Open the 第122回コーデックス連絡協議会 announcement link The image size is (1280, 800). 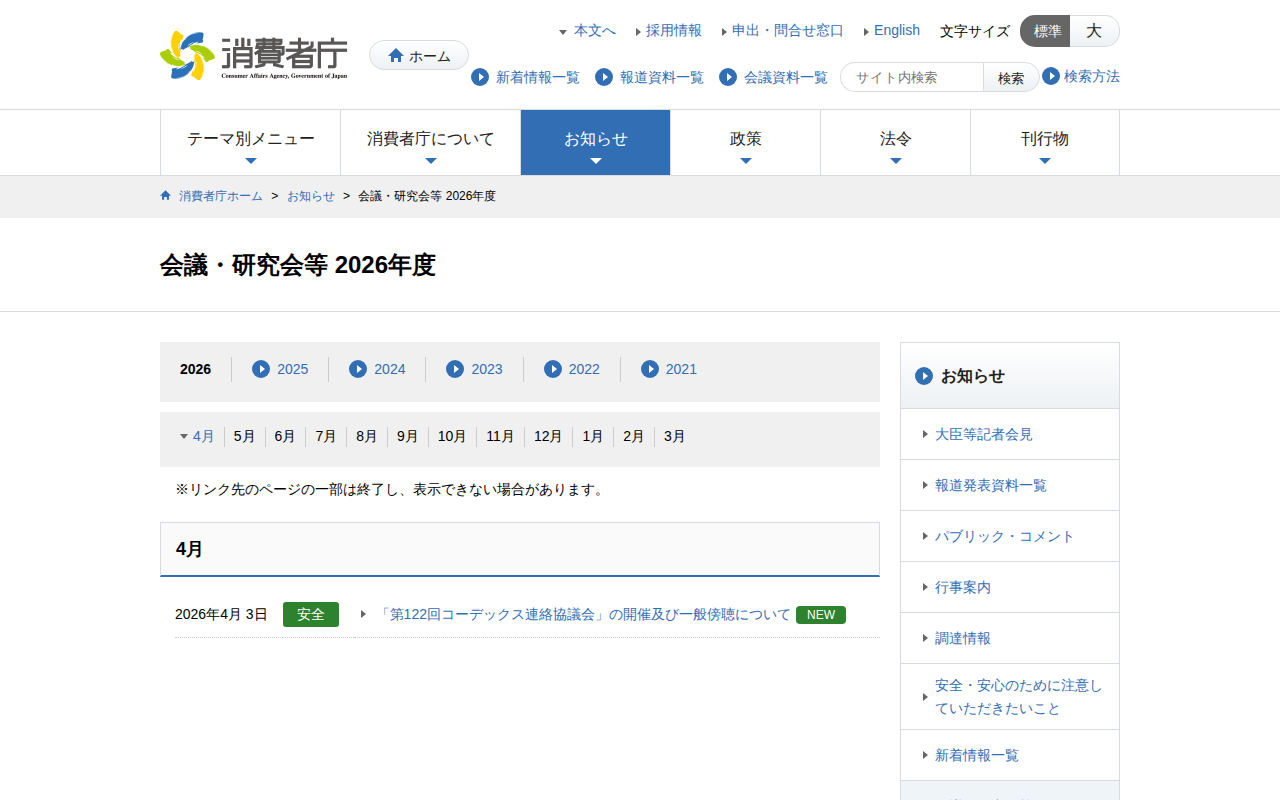click(x=584, y=614)
